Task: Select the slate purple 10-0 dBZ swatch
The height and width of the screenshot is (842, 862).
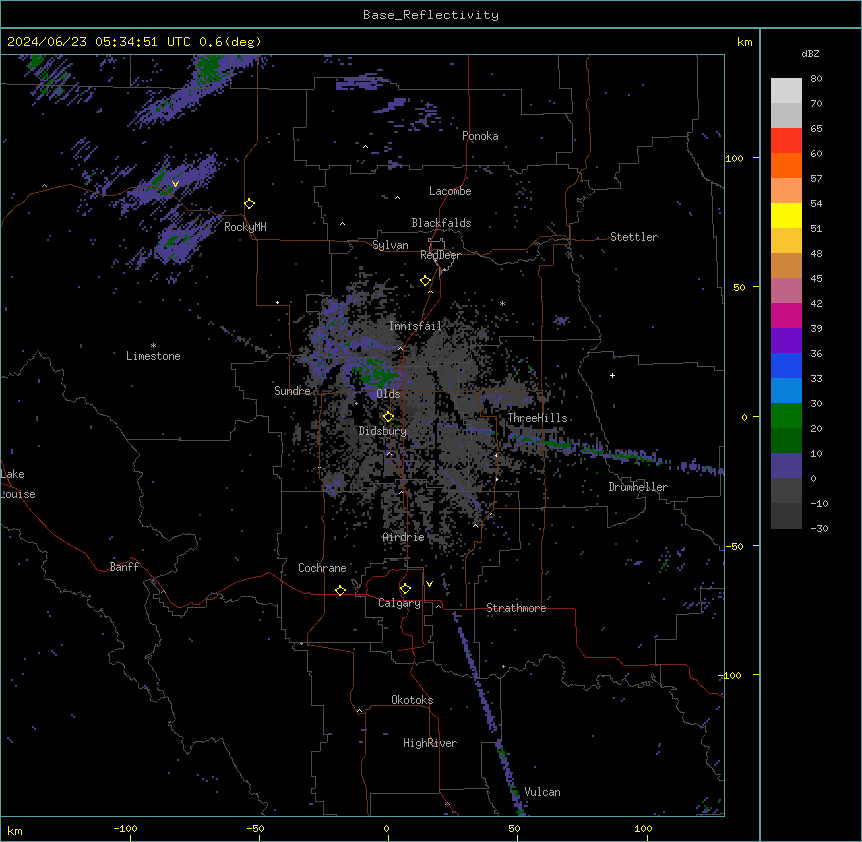Action: point(786,466)
